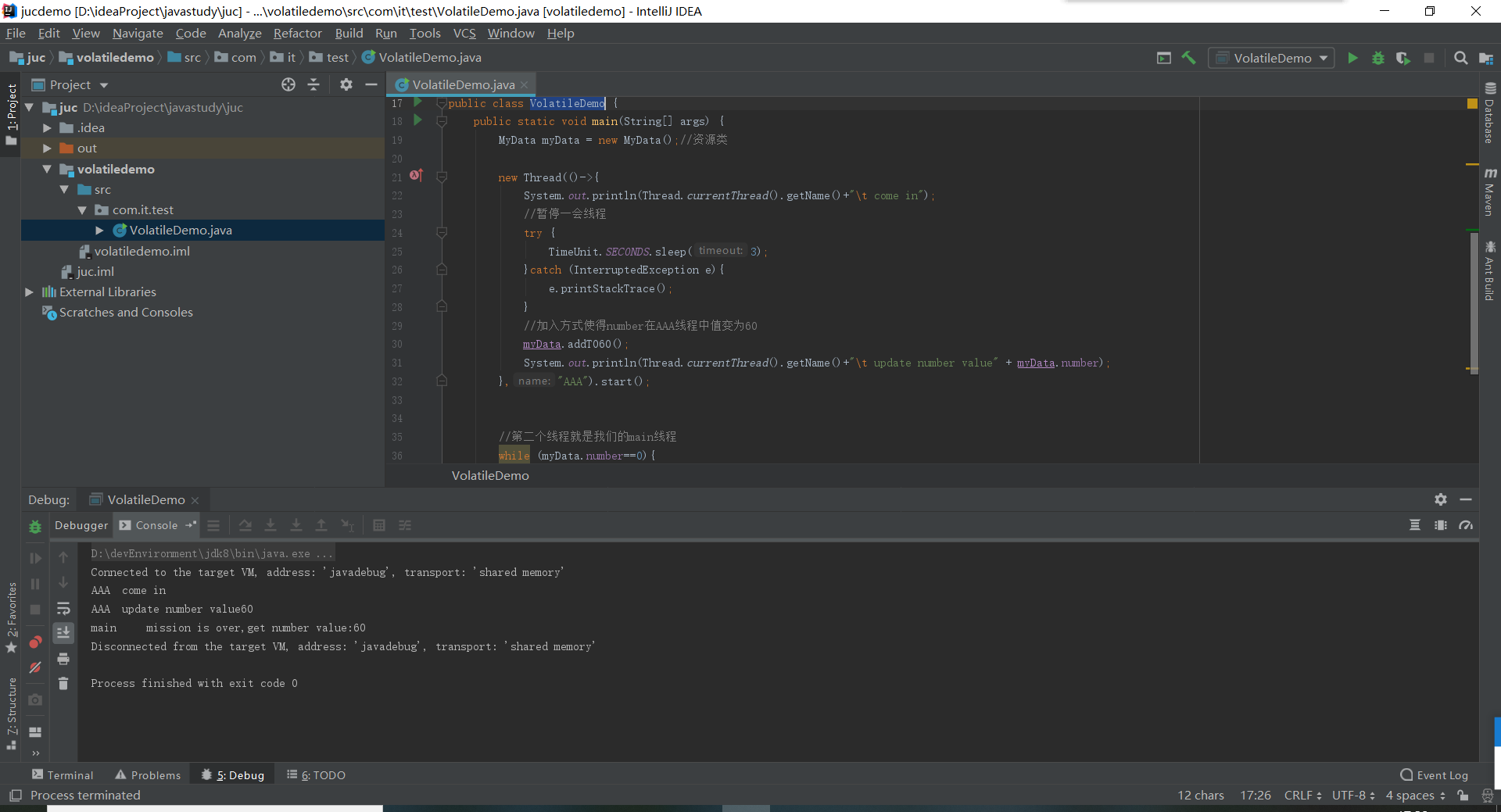This screenshot has width=1501, height=812.
Task: Collapse the volatiledemo module
Action: [x=47, y=169]
